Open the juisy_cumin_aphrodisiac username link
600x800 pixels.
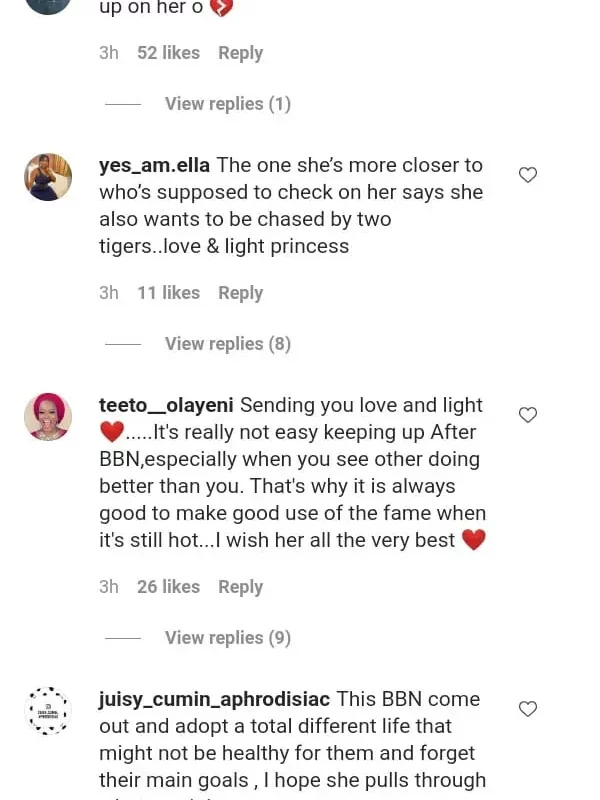214,700
